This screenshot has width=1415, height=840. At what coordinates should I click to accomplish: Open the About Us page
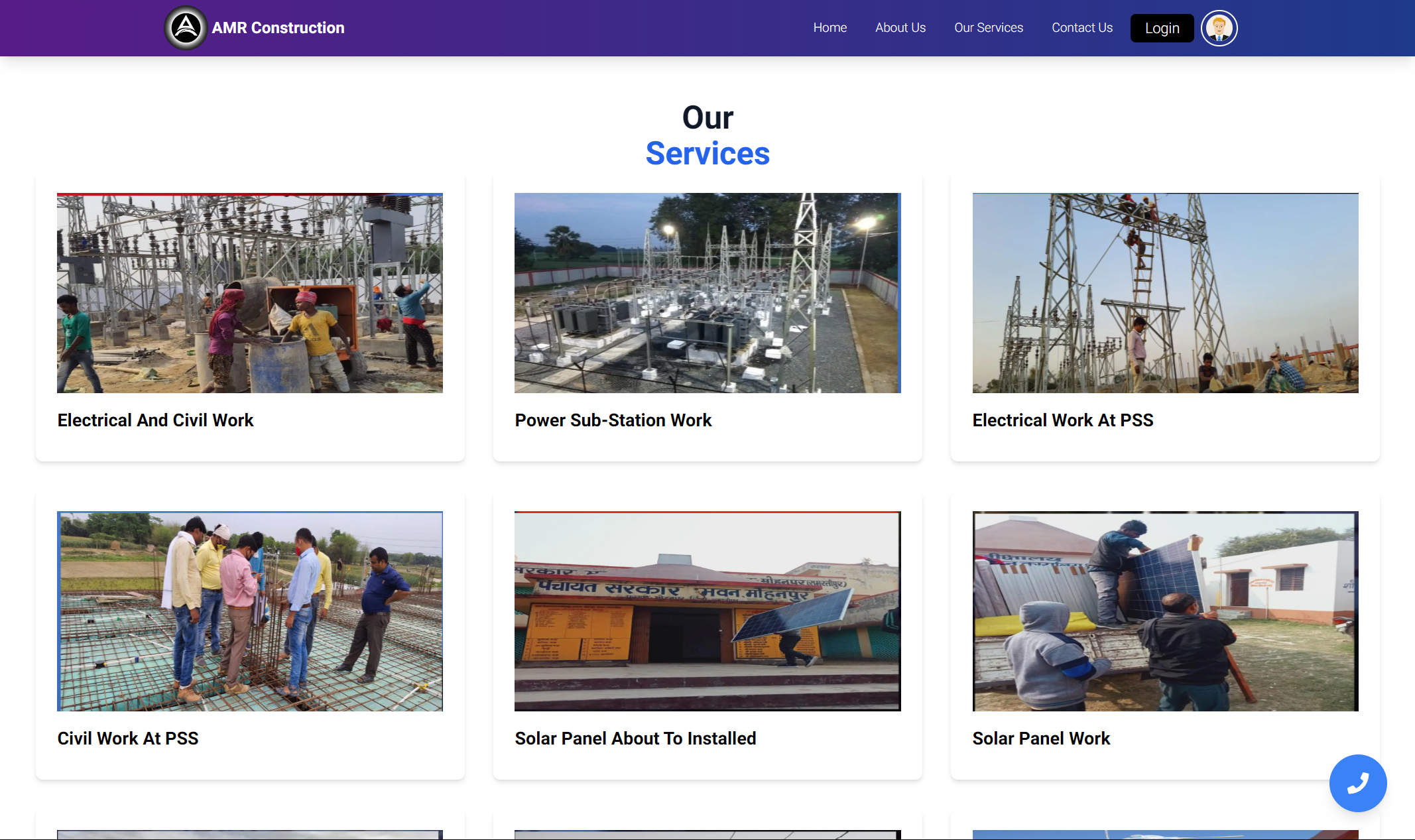point(900,28)
